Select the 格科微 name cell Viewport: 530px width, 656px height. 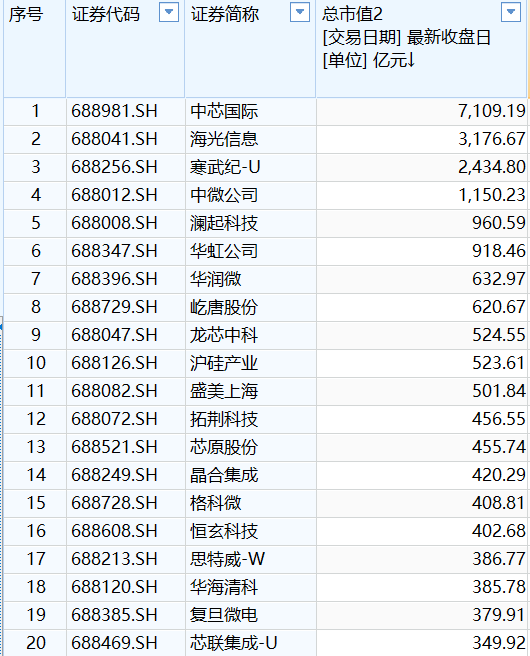click(250, 504)
